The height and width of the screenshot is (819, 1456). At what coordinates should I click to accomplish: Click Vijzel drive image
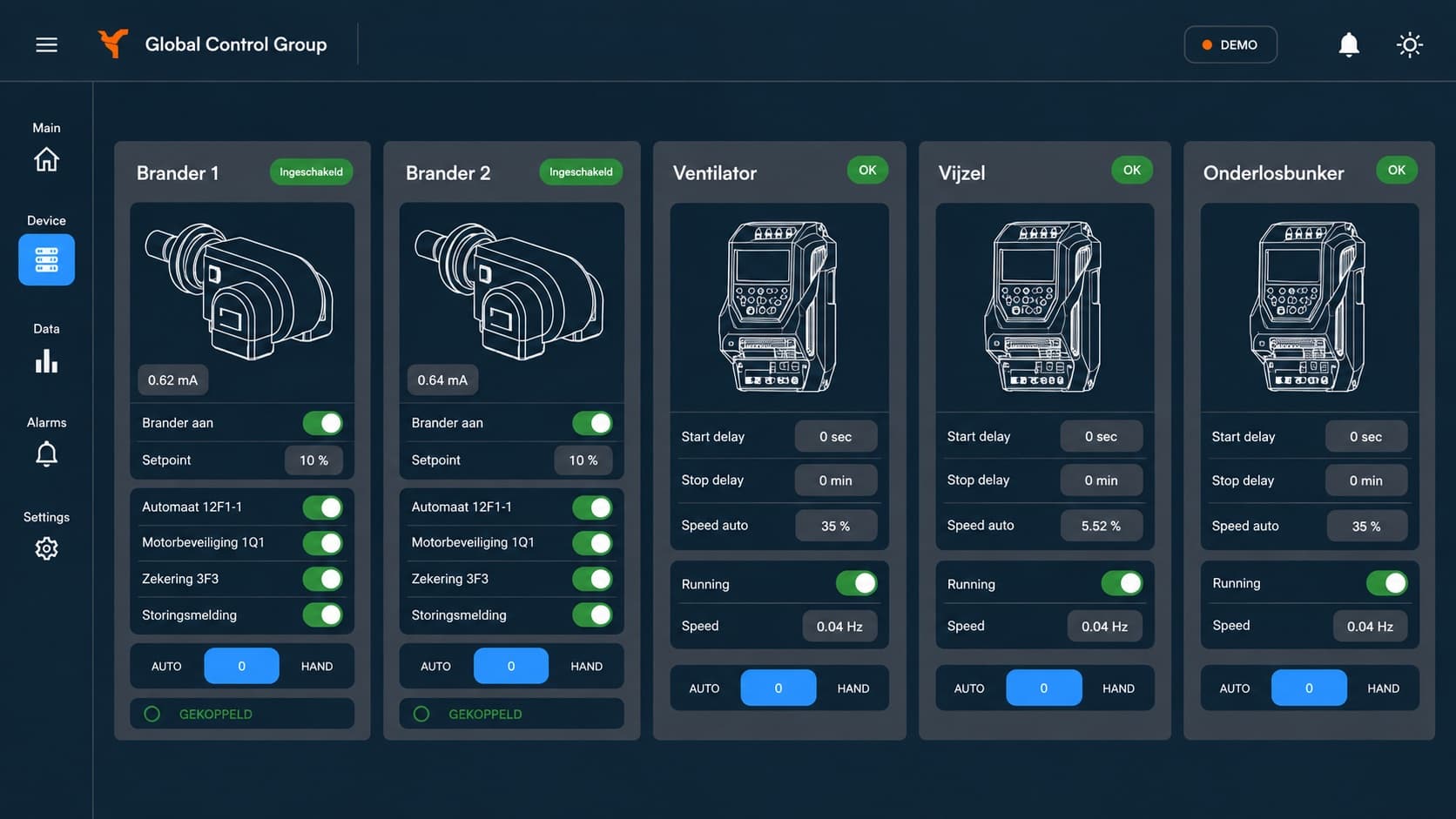[x=1043, y=306]
